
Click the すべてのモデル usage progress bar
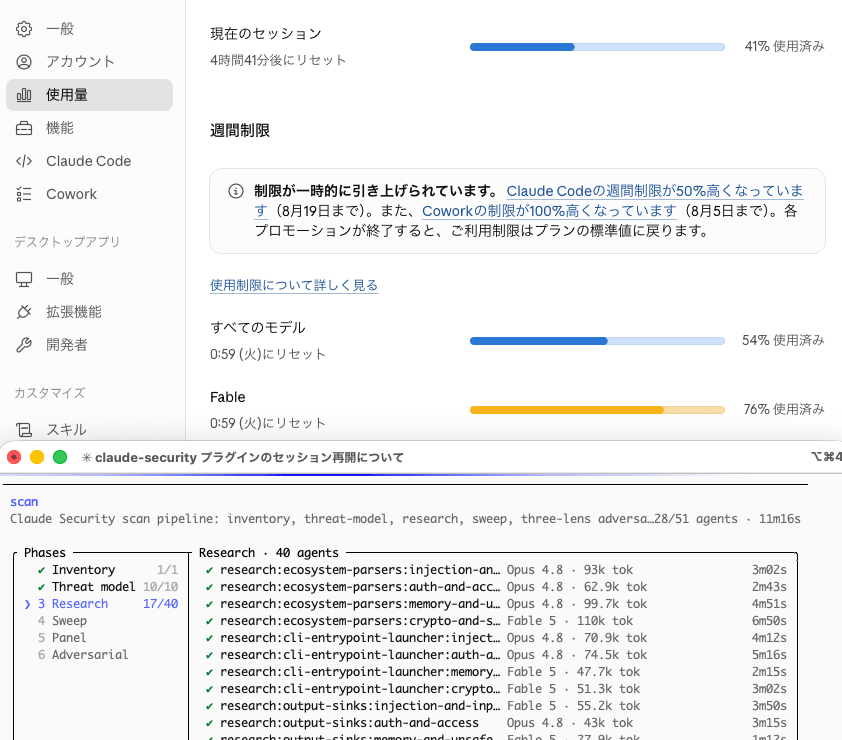(597, 341)
